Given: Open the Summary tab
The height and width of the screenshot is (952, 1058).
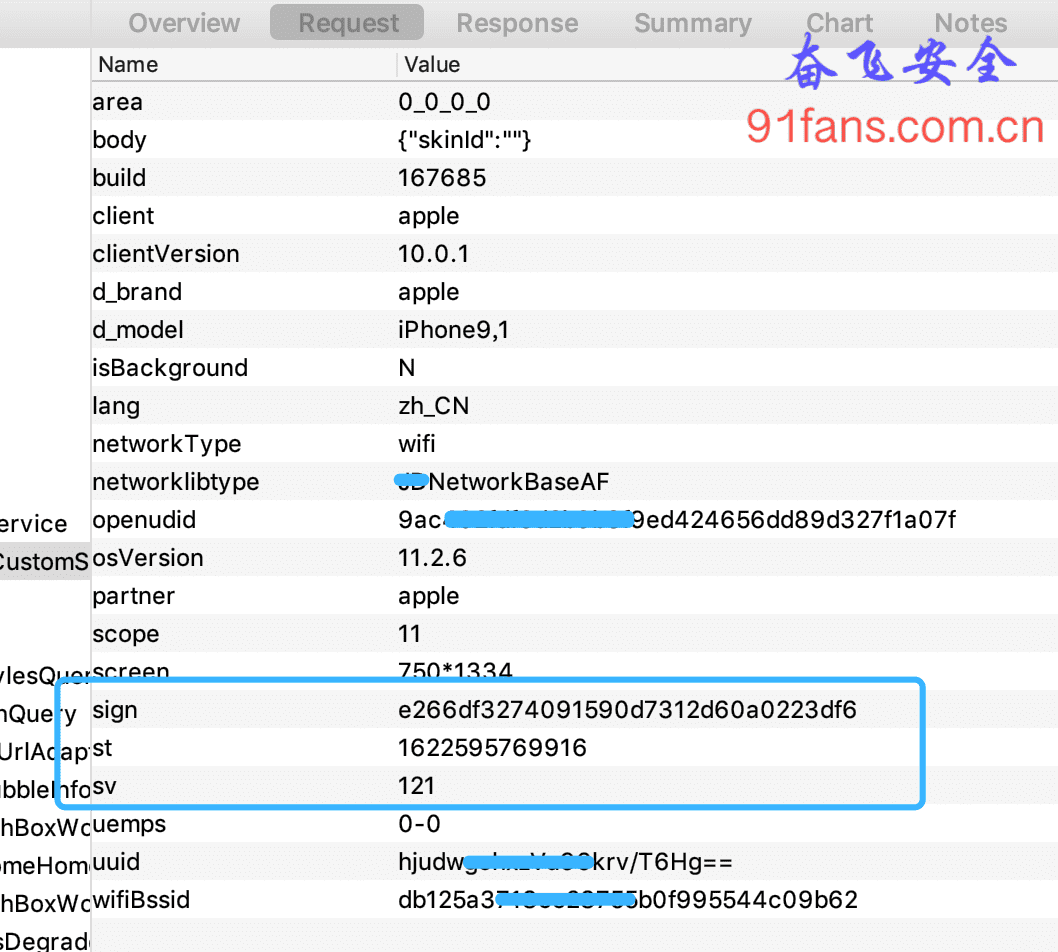Looking at the screenshot, I should tap(693, 23).
